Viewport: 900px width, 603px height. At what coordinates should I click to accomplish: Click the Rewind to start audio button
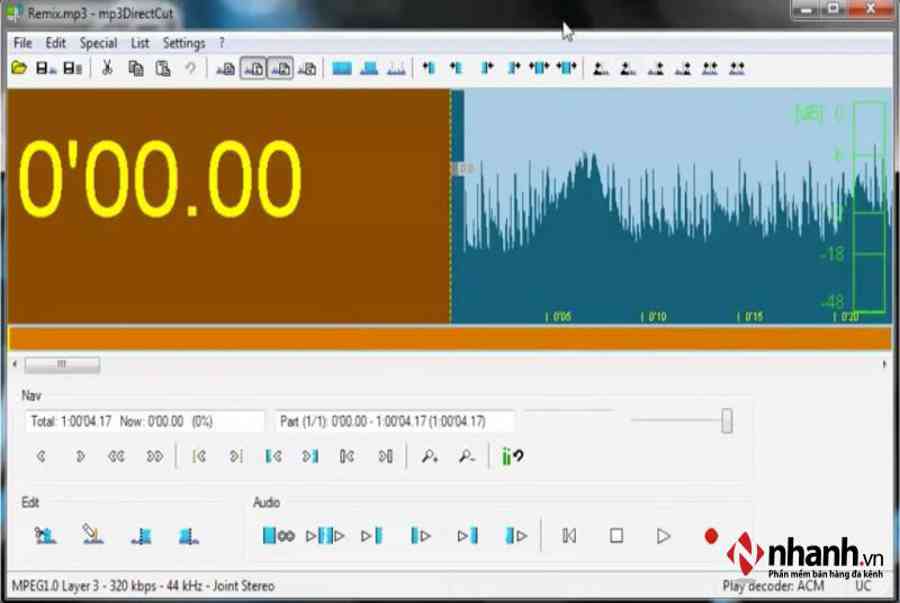pos(569,536)
